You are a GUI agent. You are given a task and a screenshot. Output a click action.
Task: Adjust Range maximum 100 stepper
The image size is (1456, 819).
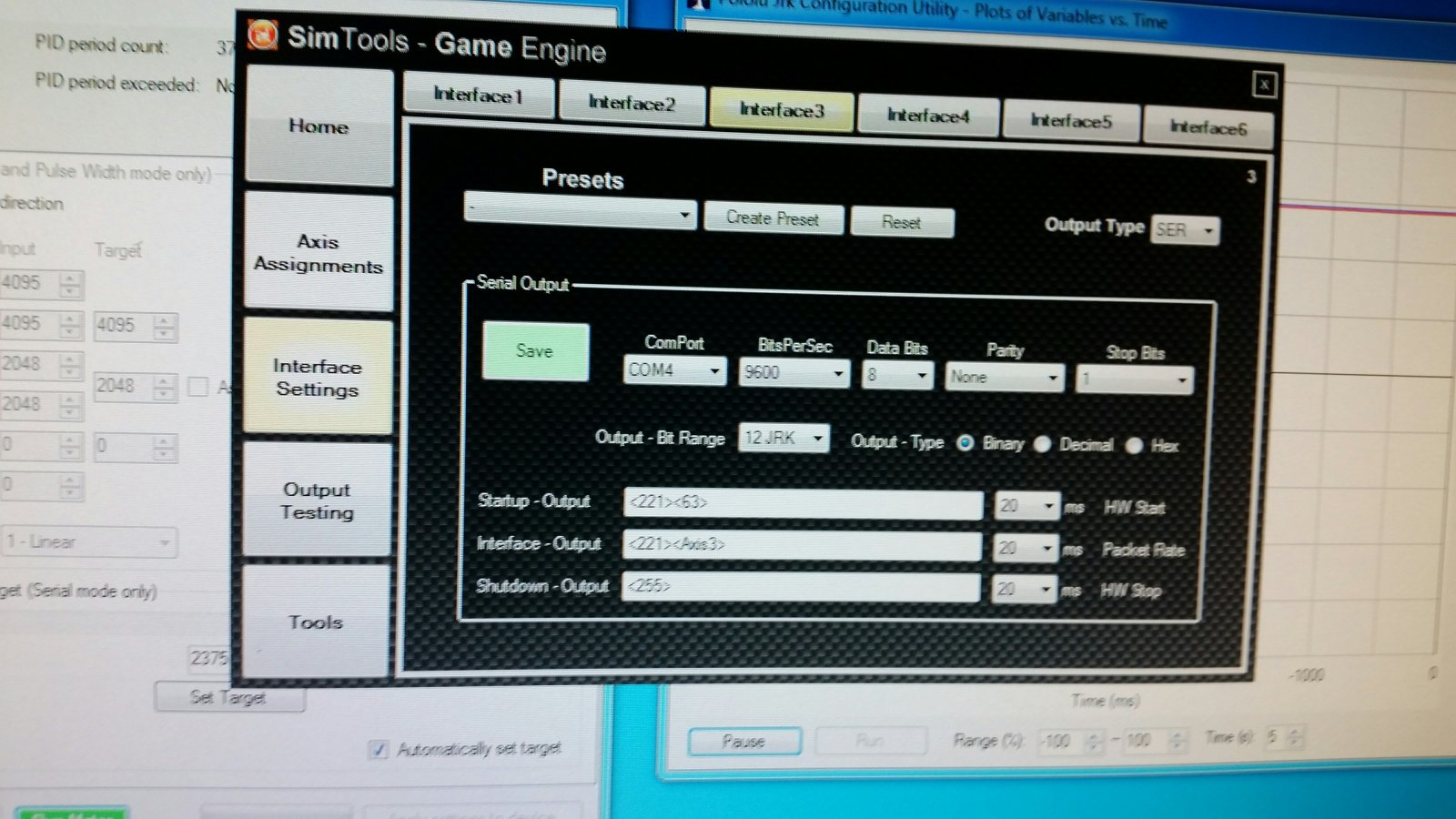point(1177,740)
